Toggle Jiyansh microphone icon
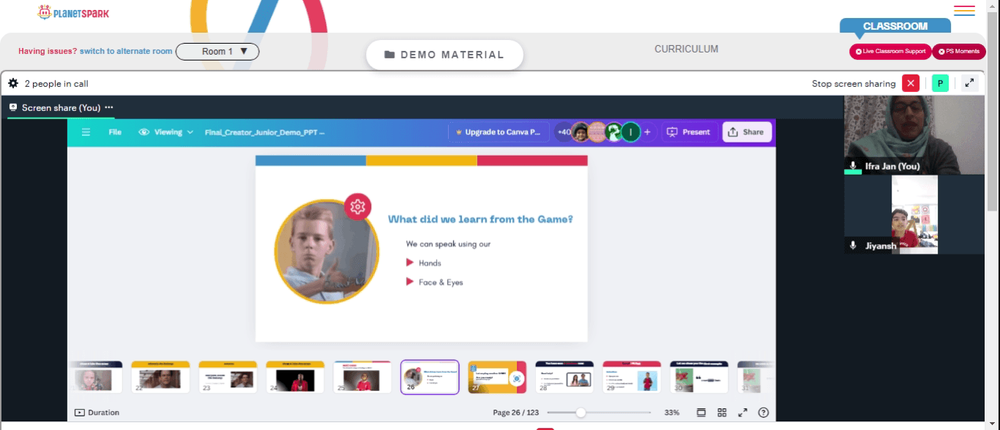Screen dimensions: 1000x430 point(853,246)
